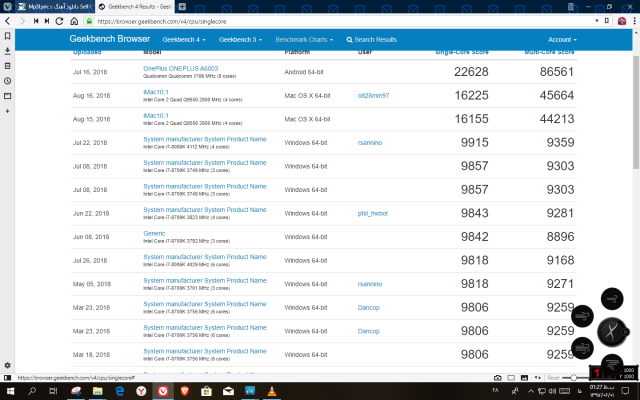The width and height of the screenshot is (640, 400).
Task: Open sidebar settings gear icon
Action: coord(8,366)
